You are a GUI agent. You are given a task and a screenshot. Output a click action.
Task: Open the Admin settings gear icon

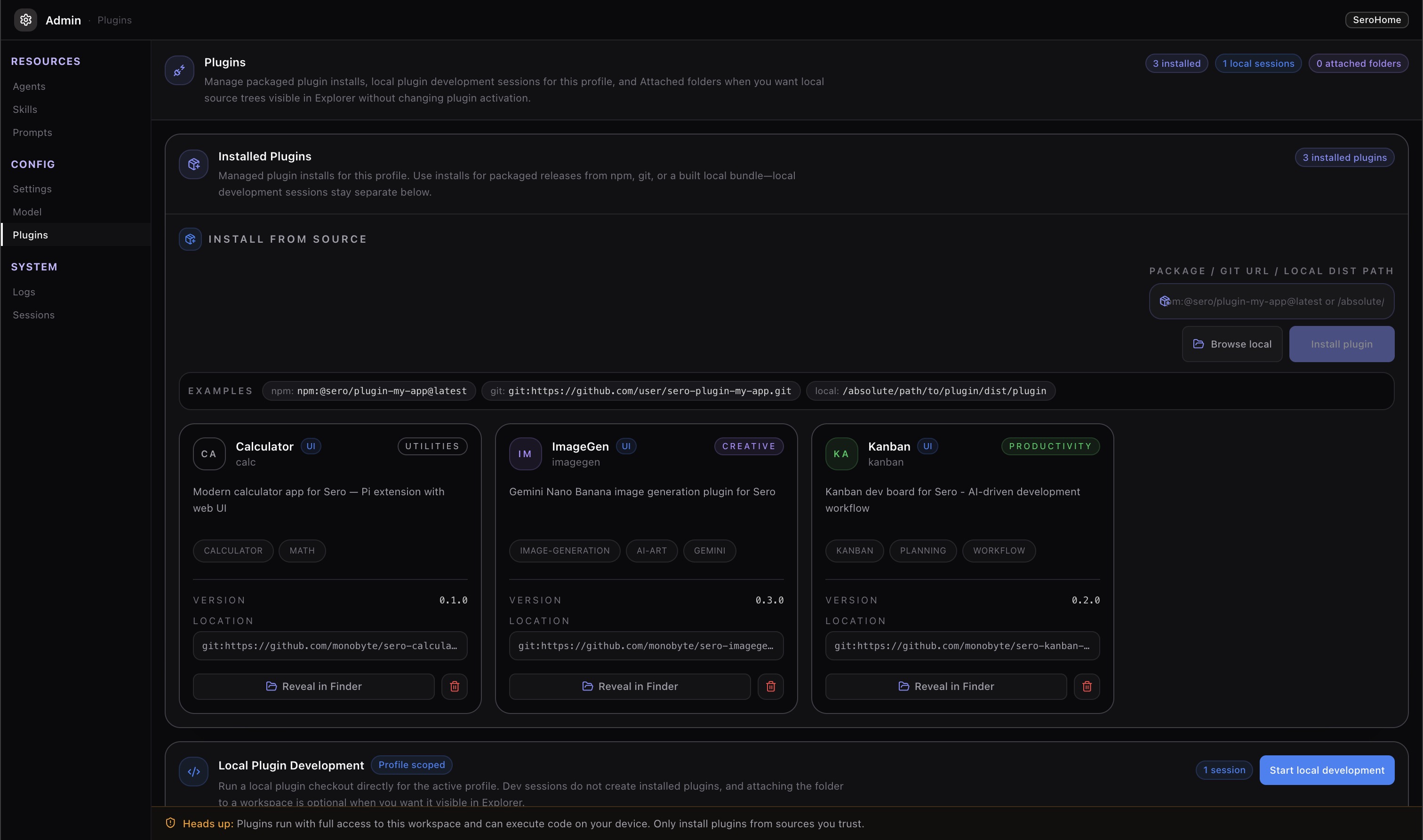25,19
